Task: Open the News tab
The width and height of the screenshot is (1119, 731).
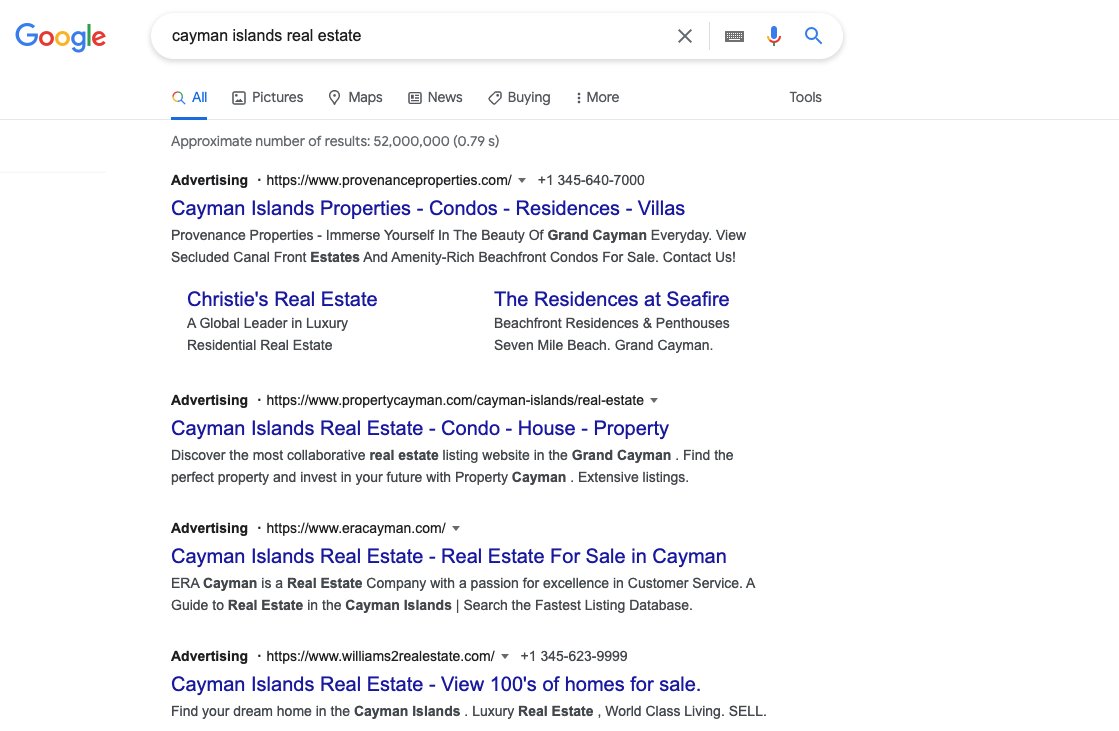Action: click(435, 97)
